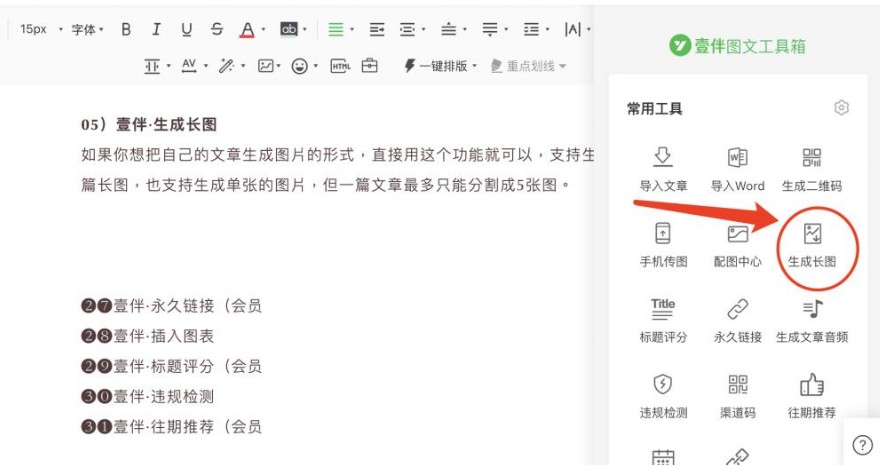Viewport: 880px width, 466px height.
Task: Toggle bold formatting
Action: (x=126, y=29)
